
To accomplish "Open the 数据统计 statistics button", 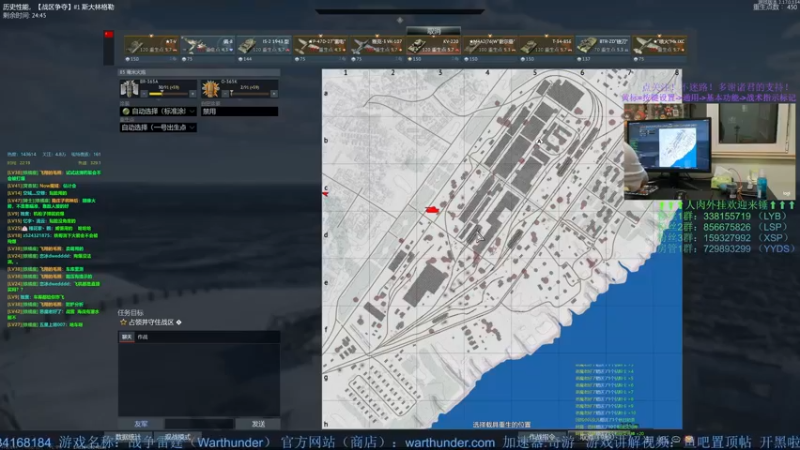I will click(128, 437).
